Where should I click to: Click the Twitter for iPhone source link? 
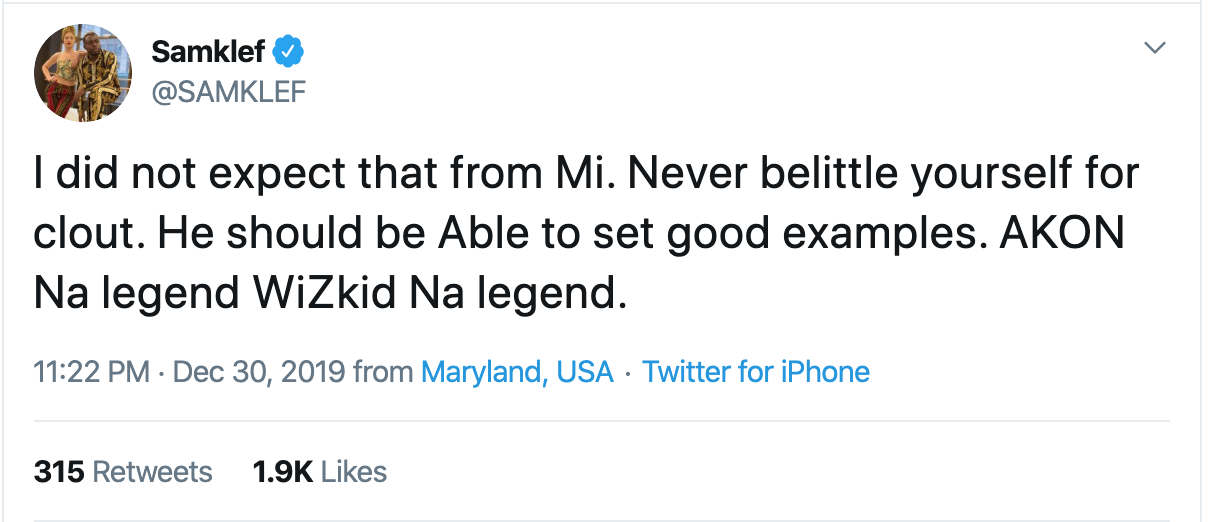pos(756,372)
